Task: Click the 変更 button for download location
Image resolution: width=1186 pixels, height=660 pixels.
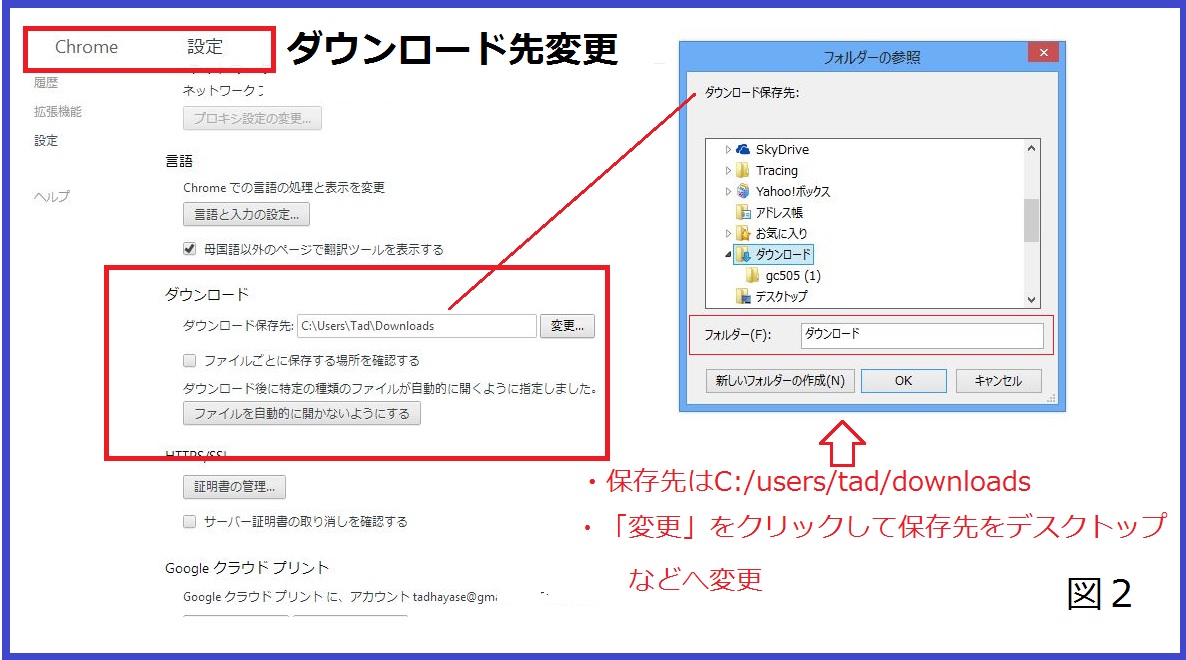Action: point(567,326)
